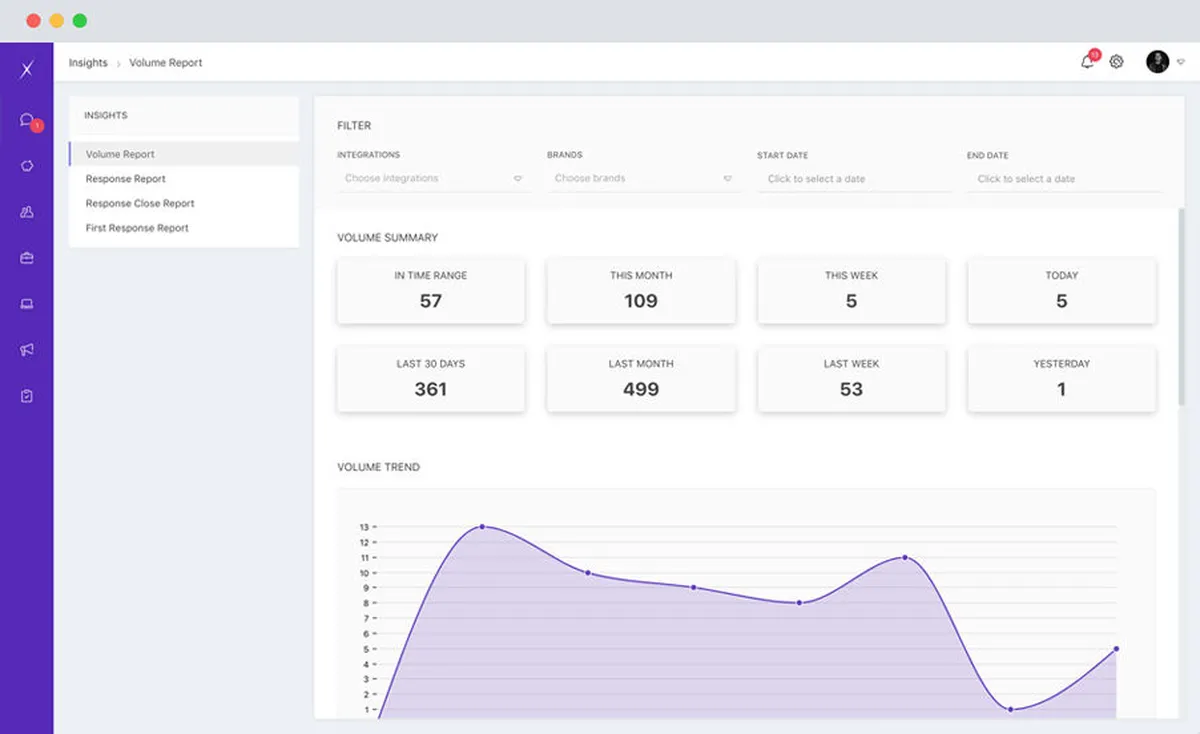Click the briefcase icon in the sidebar

click(27, 258)
